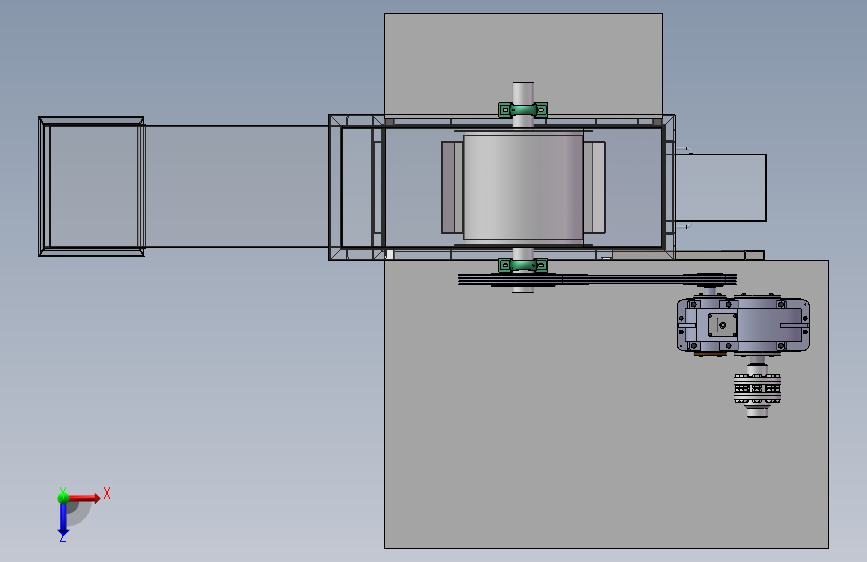The image size is (867, 562).
Task: Select the central cylindrical drum
Action: point(523,187)
